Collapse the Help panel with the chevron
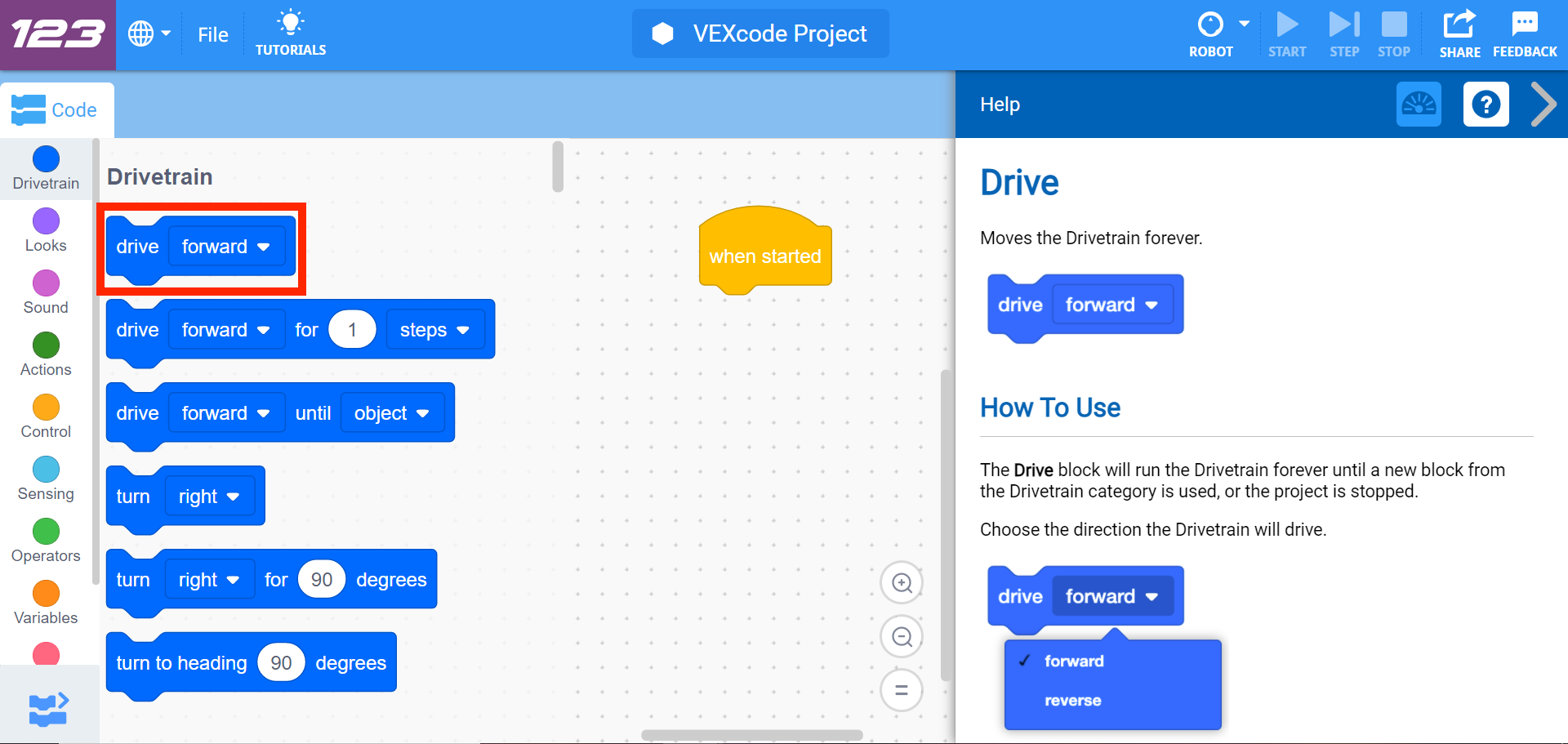 click(1543, 105)
